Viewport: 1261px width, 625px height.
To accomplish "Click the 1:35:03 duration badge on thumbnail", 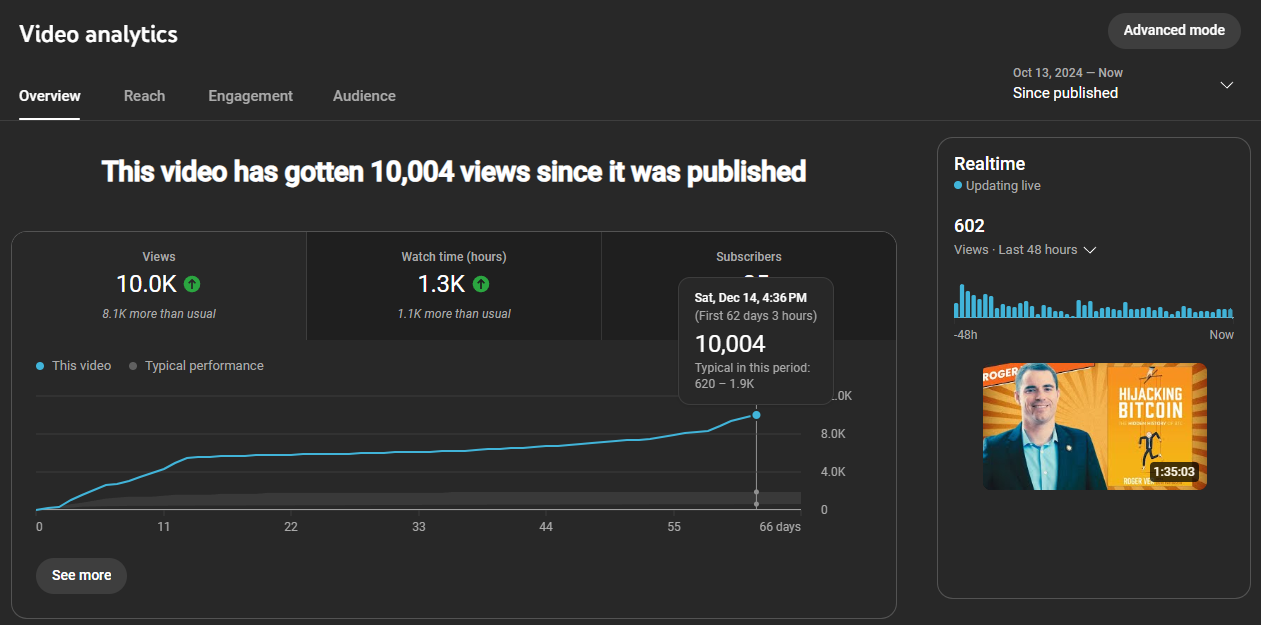I will pyautogui.click(x=1174, y=472).
